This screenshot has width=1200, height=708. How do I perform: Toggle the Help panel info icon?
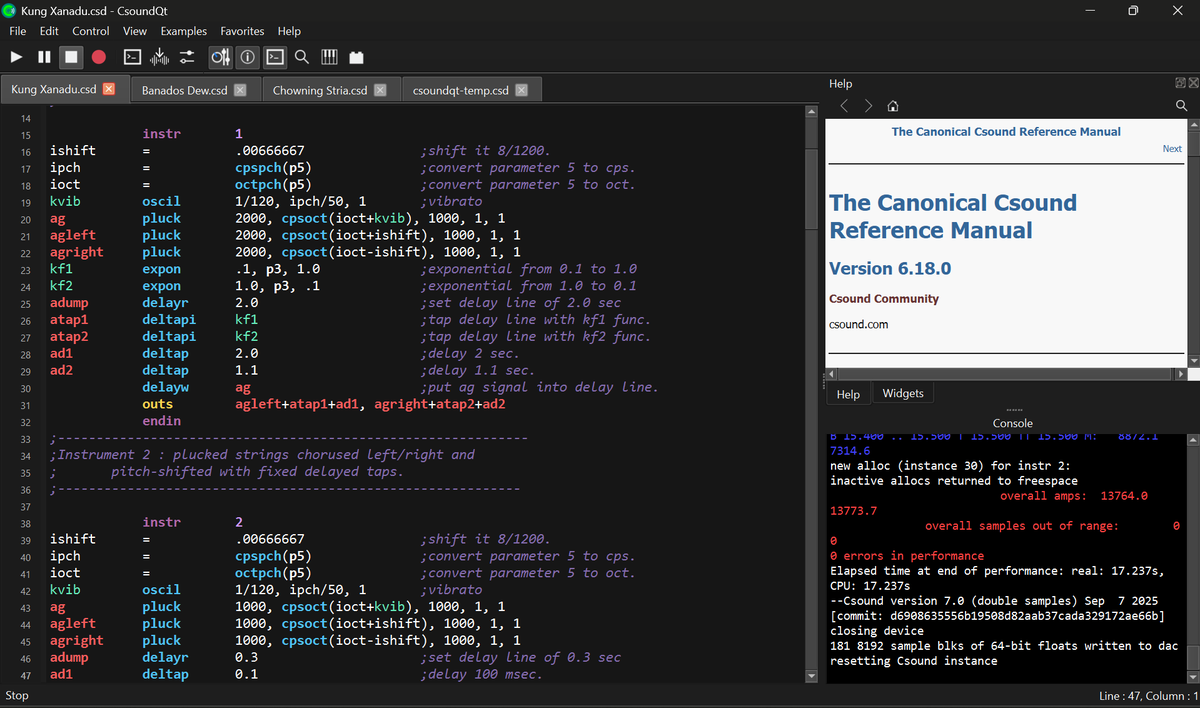click(x=248, y=57)
